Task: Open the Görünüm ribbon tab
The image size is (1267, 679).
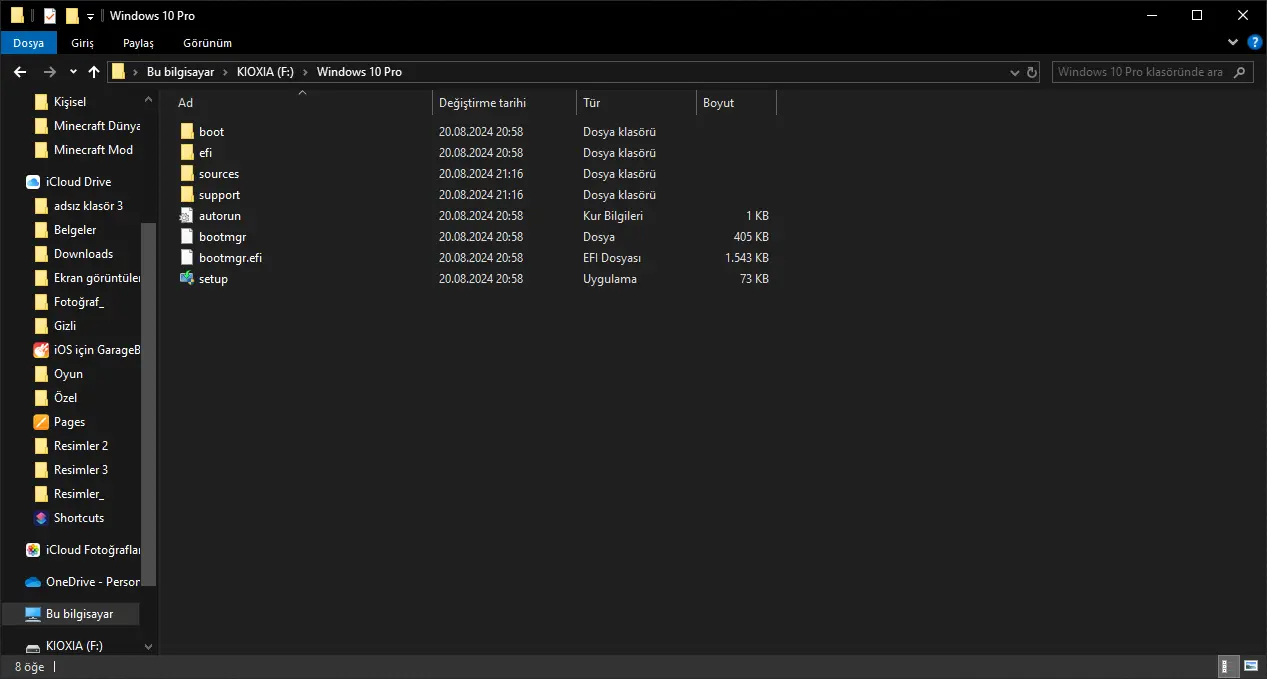Action: coord(207,43)
